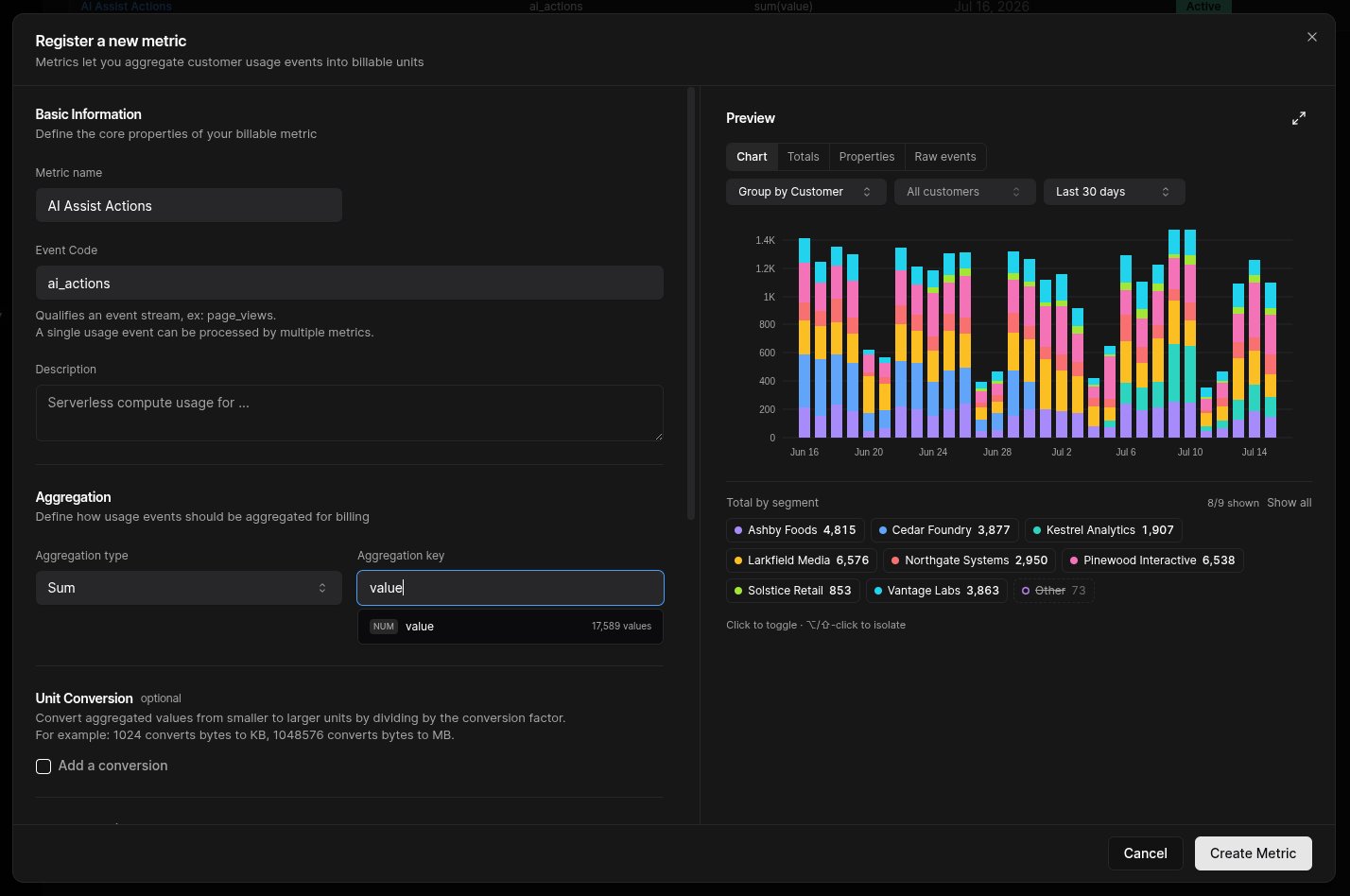This screenshot has height=896, width=1350.
Task: Switch to the Chart tab
Action: pyautogui.click(x=753, y=157)
